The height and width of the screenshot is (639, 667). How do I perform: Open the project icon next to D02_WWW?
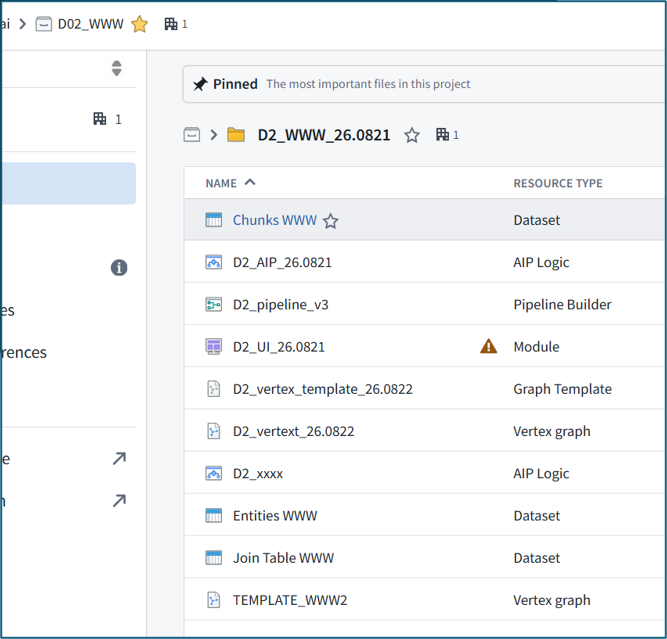pyautogui.click(x=43, y=24)
